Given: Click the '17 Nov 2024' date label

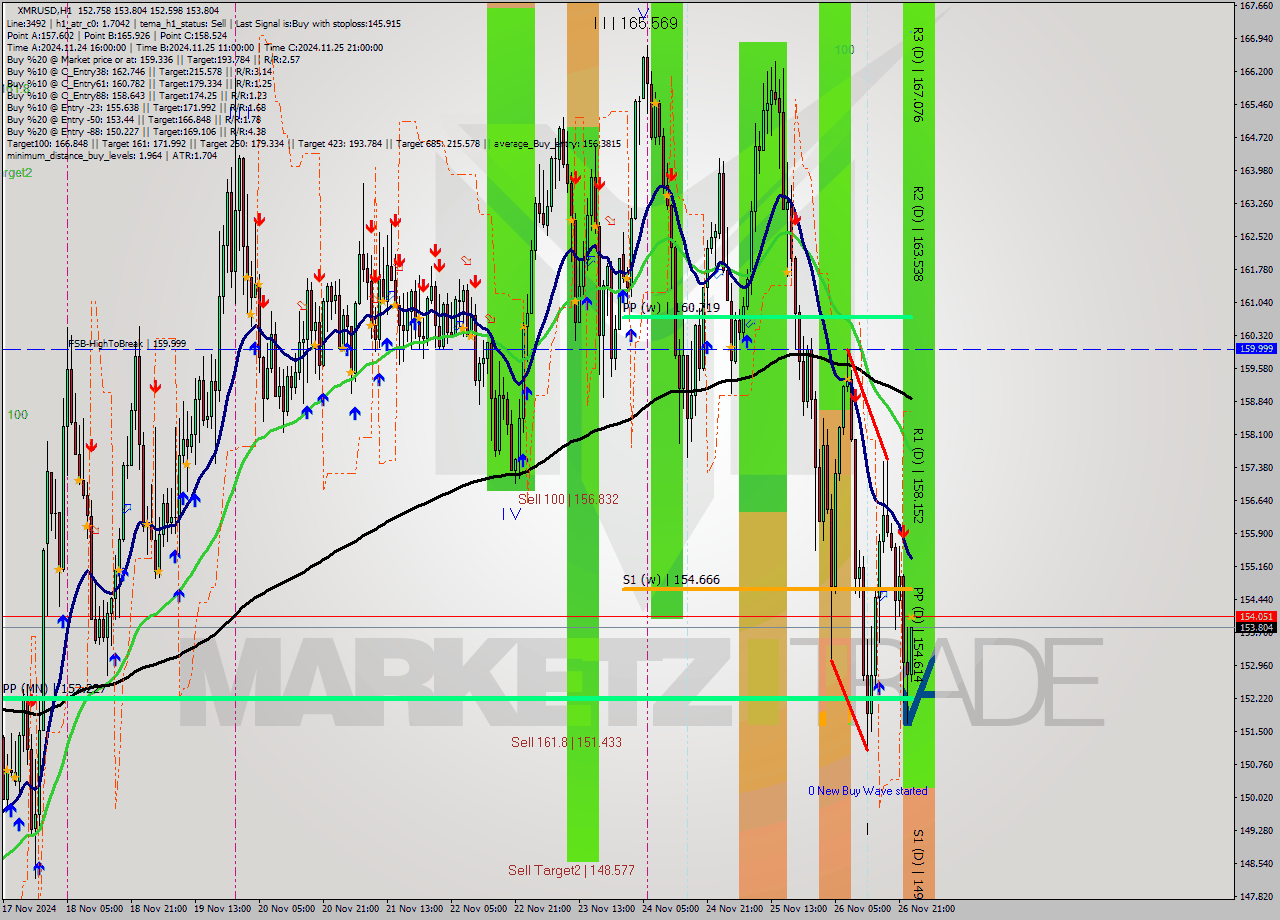Looking at the screenshot, I should [x=30, y=909].
